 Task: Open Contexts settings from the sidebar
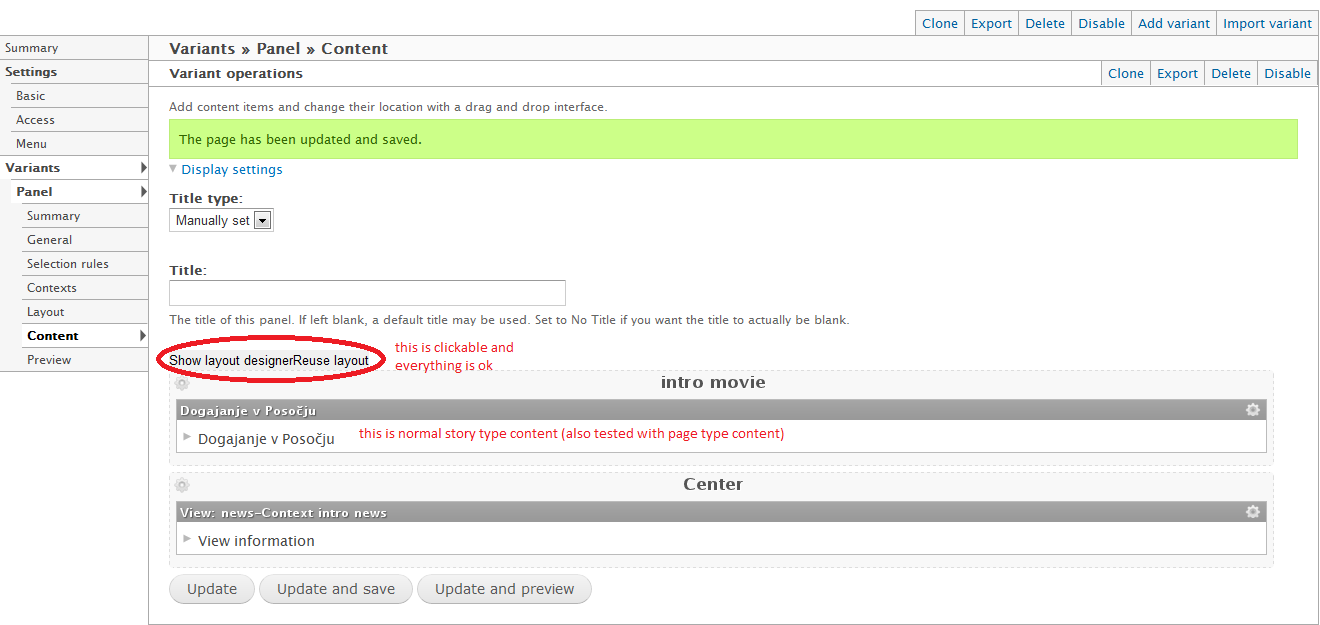[52, 287]
